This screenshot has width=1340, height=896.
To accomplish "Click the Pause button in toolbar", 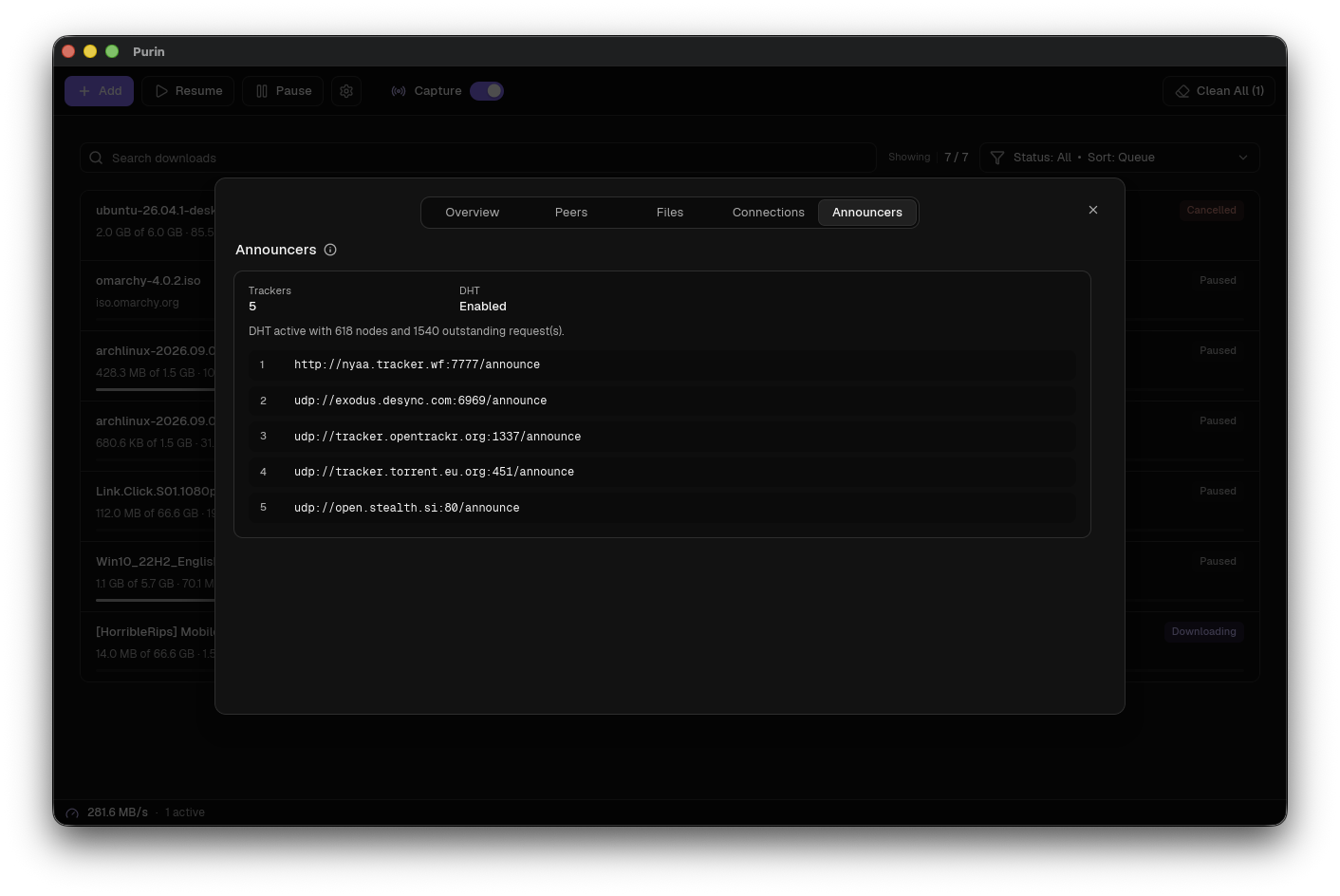I will click(x=283, y=91).
